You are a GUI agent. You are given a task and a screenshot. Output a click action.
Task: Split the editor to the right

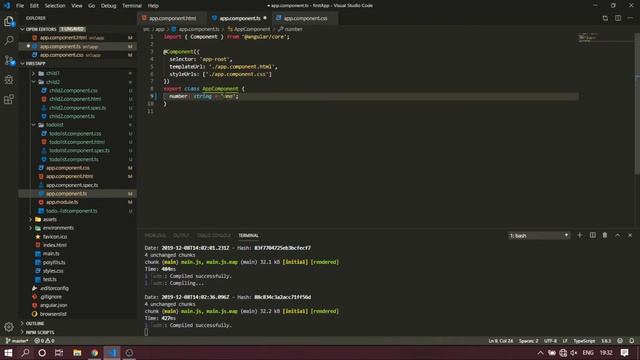tap(618, 18)
